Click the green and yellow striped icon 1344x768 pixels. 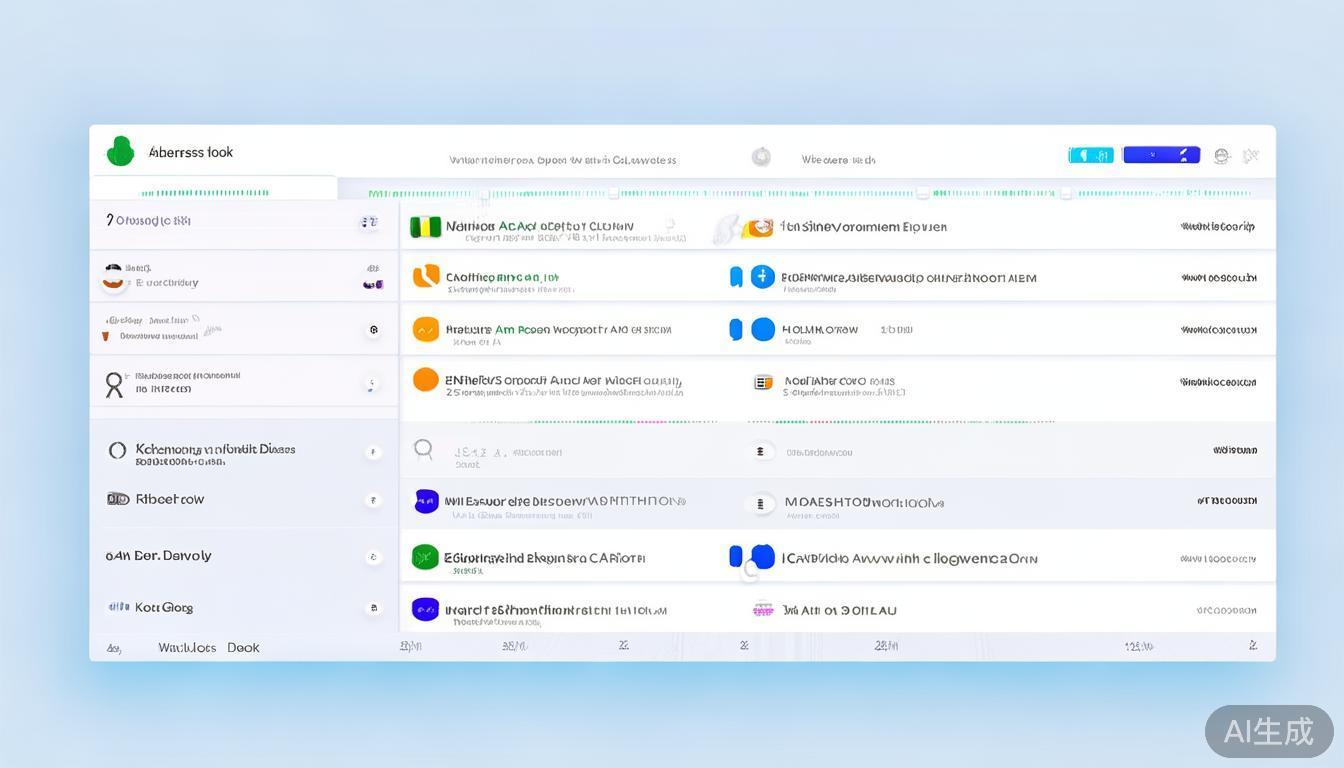pos(425,227)
